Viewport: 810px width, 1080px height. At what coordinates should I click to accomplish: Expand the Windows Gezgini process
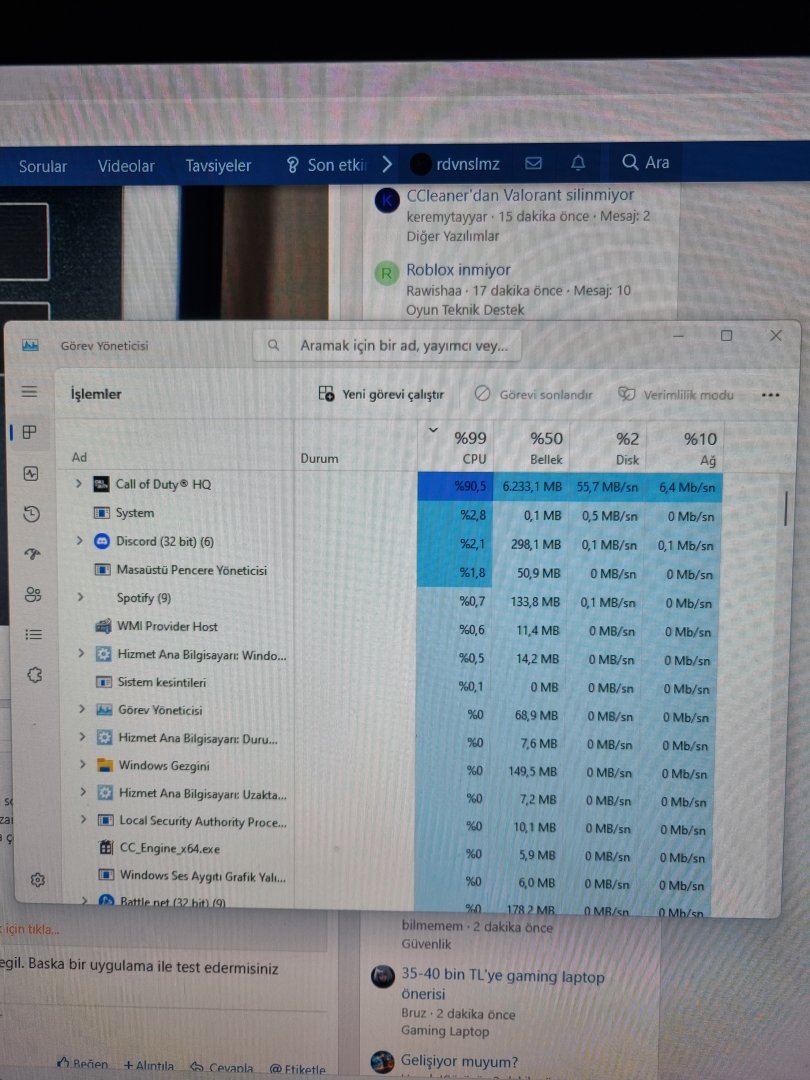pyautogui.click(x=83, y=765)
